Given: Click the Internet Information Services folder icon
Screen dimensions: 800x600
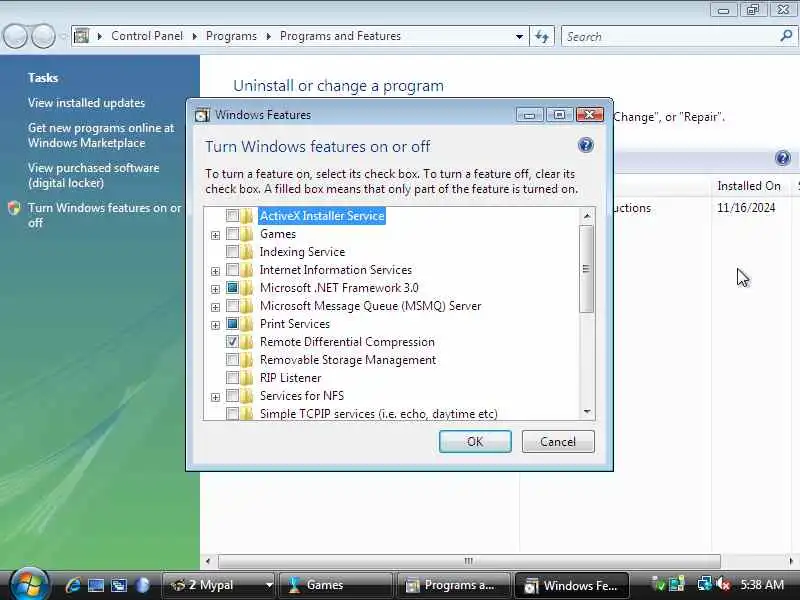Looking at the screenshot, I should tap(247, 270).
